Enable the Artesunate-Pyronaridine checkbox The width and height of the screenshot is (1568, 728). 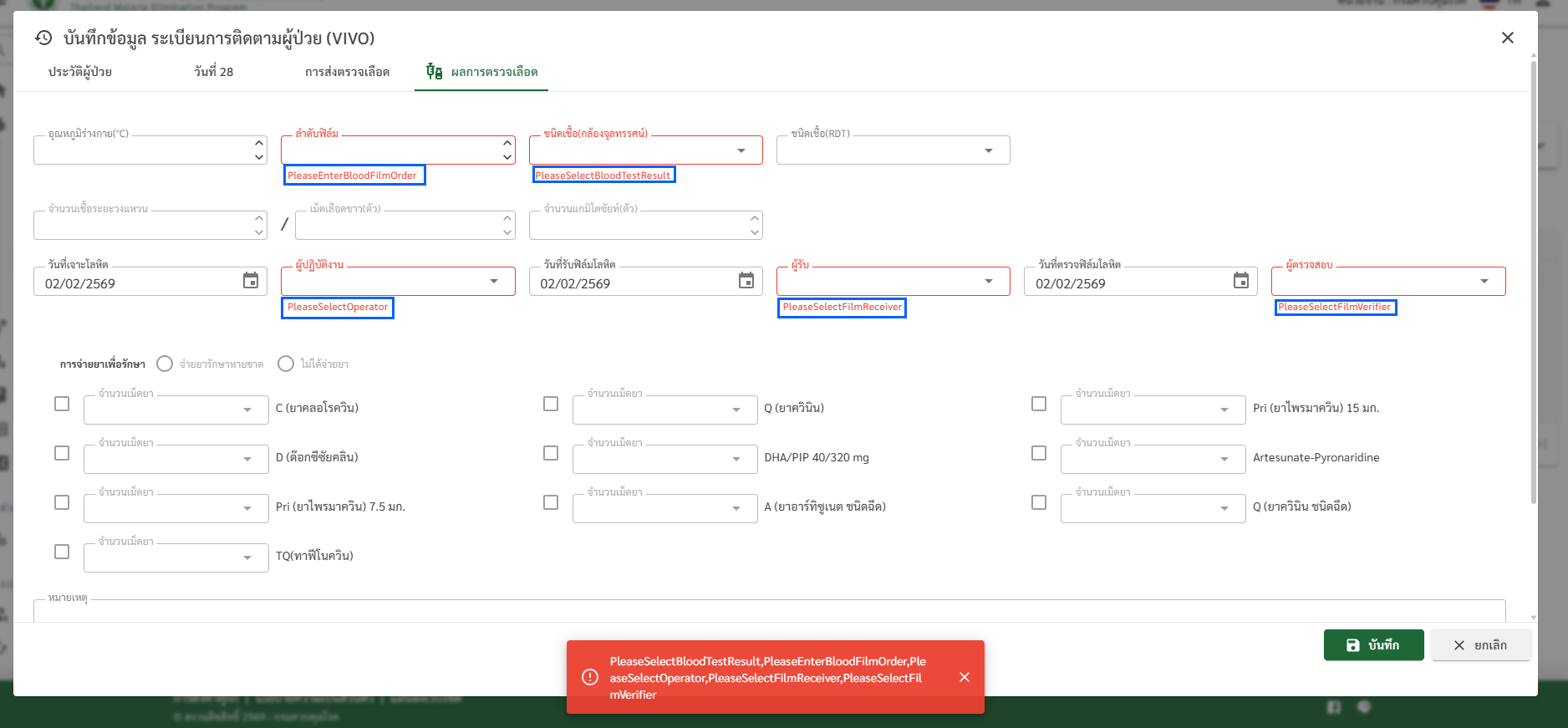(1039, 453)
